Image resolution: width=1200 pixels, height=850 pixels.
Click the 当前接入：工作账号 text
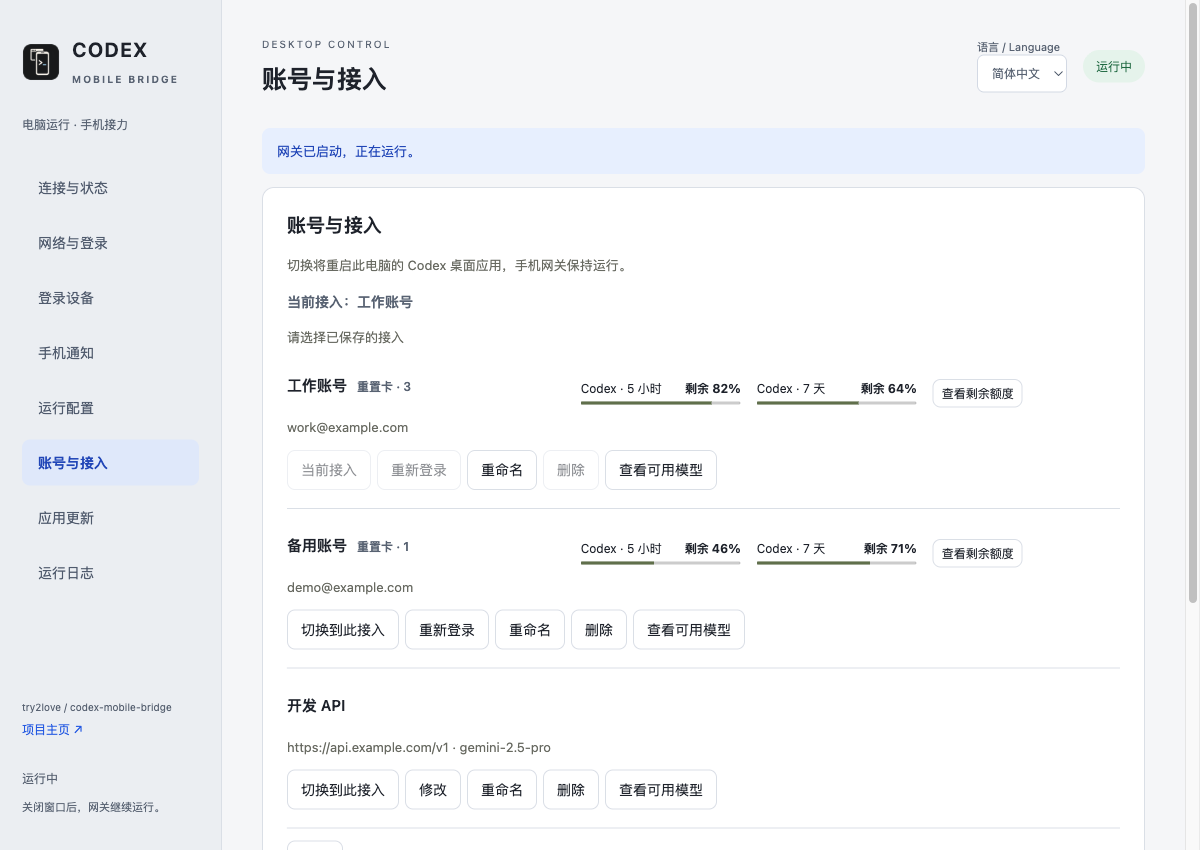[350, 302]
